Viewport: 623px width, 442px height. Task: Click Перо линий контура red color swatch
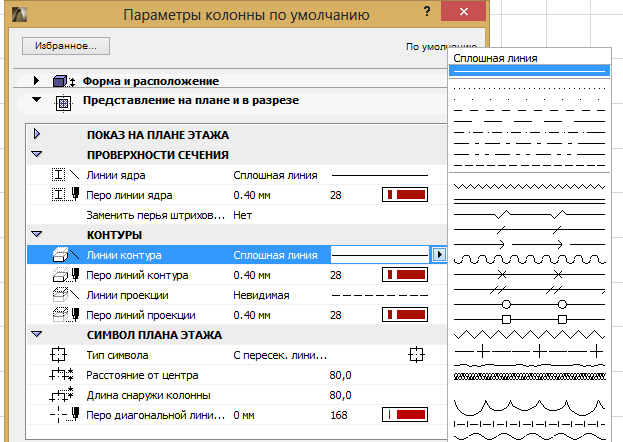tap(405, 275)
